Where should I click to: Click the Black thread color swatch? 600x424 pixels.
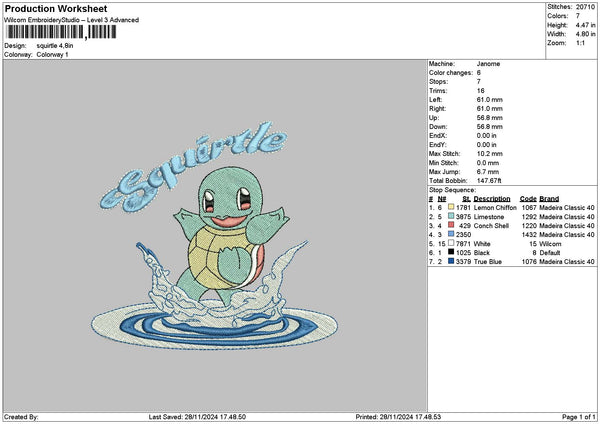click(x=451, y=252)
